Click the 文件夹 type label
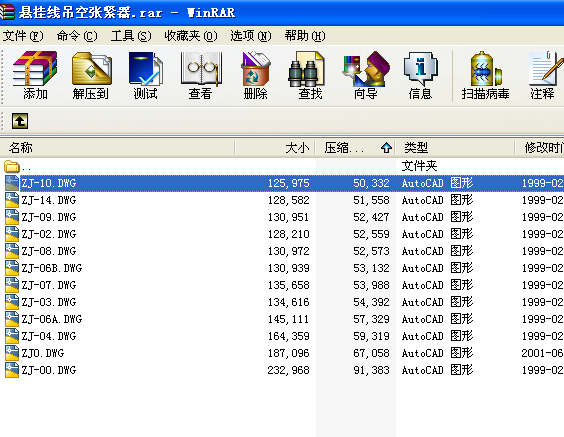 pos(419,166)
